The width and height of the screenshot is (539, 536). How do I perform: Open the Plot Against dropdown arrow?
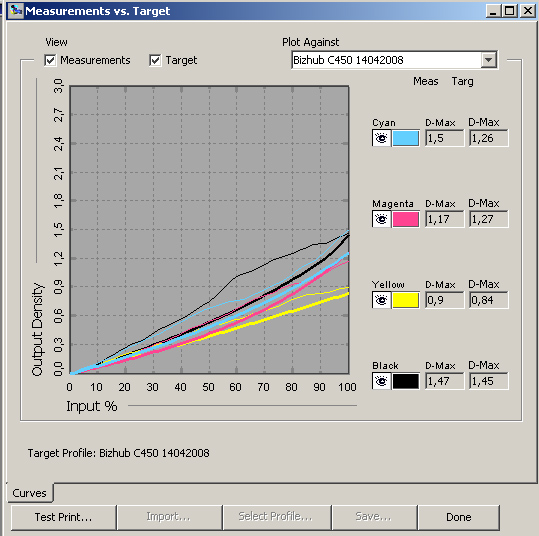pos(488,60)
